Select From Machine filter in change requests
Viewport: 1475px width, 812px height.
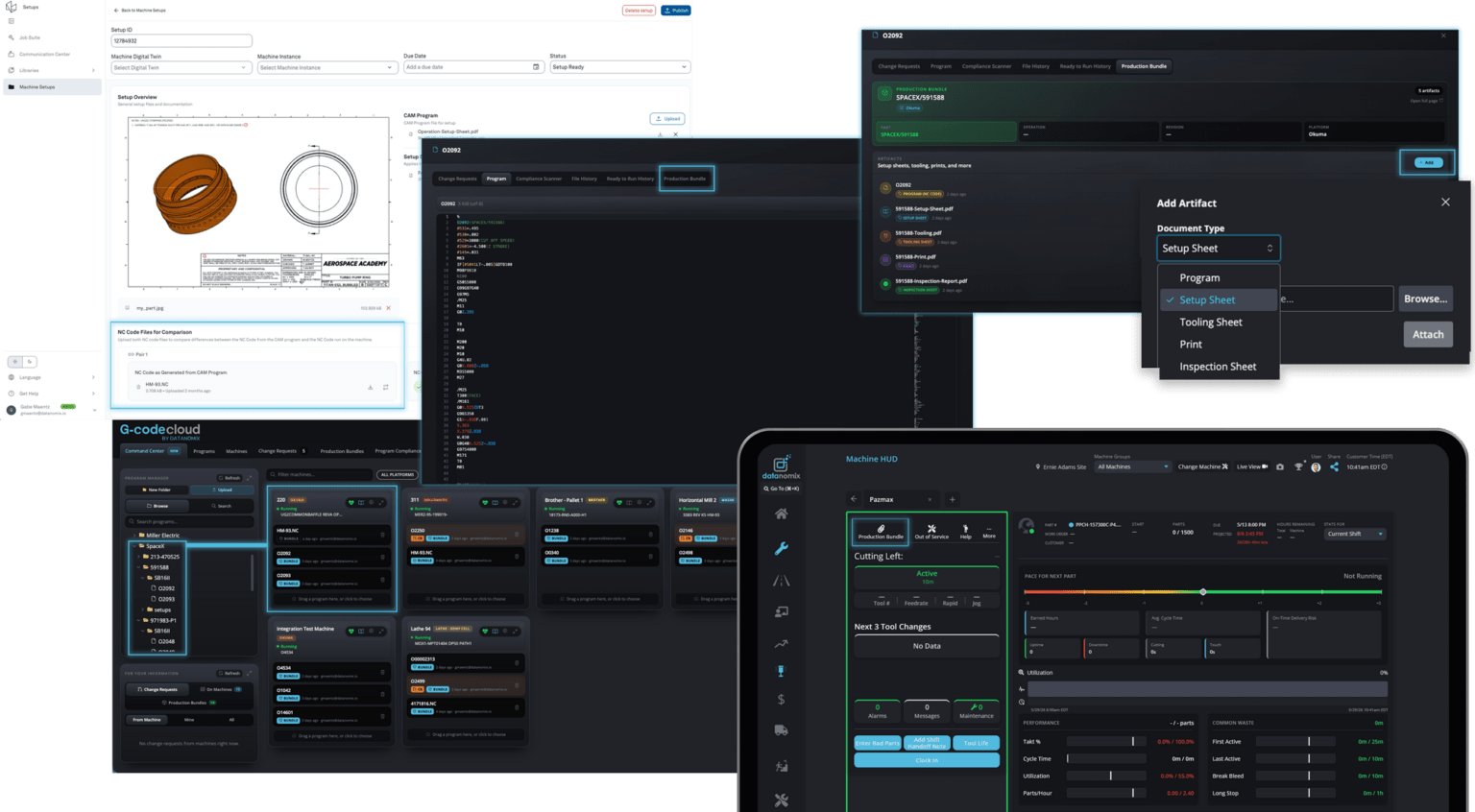coord(147,720)
